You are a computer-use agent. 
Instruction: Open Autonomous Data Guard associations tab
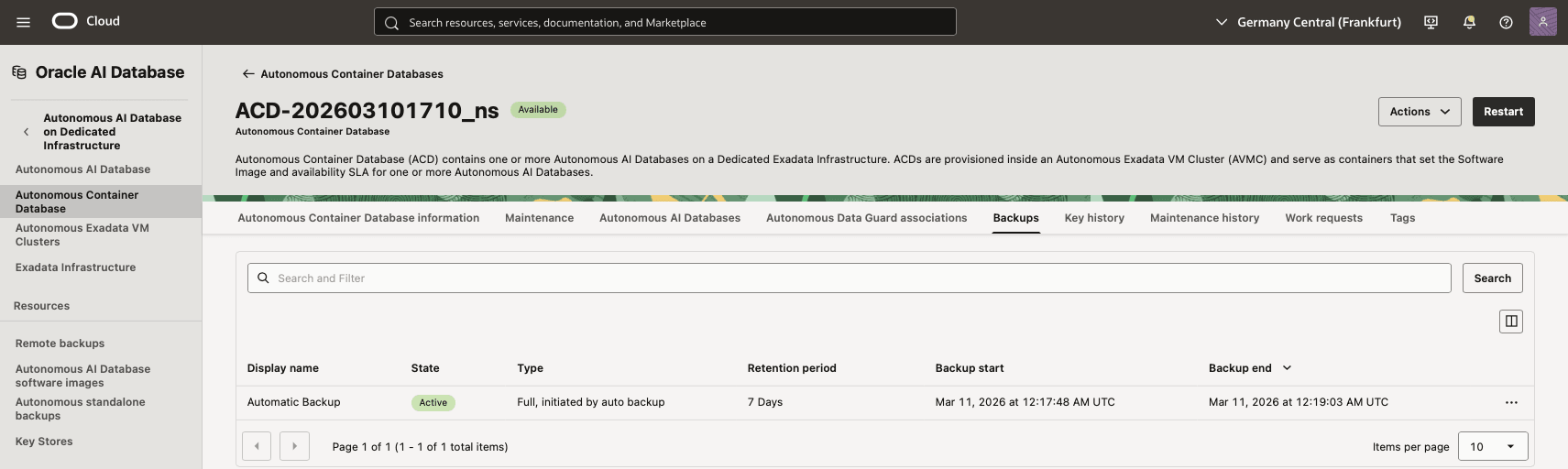(867, 218)
